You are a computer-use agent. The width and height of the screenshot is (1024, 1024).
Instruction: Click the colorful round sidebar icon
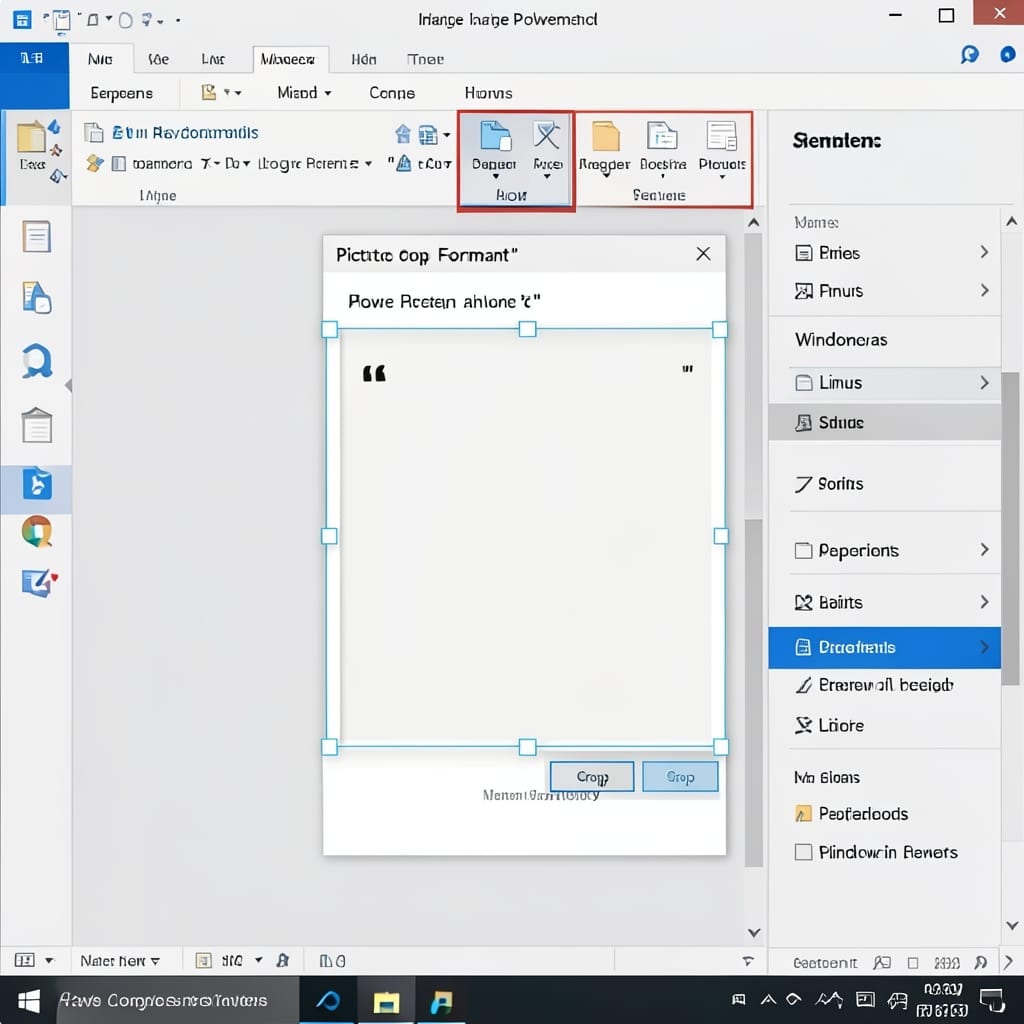pyautogui.click(x=37, y=532)
